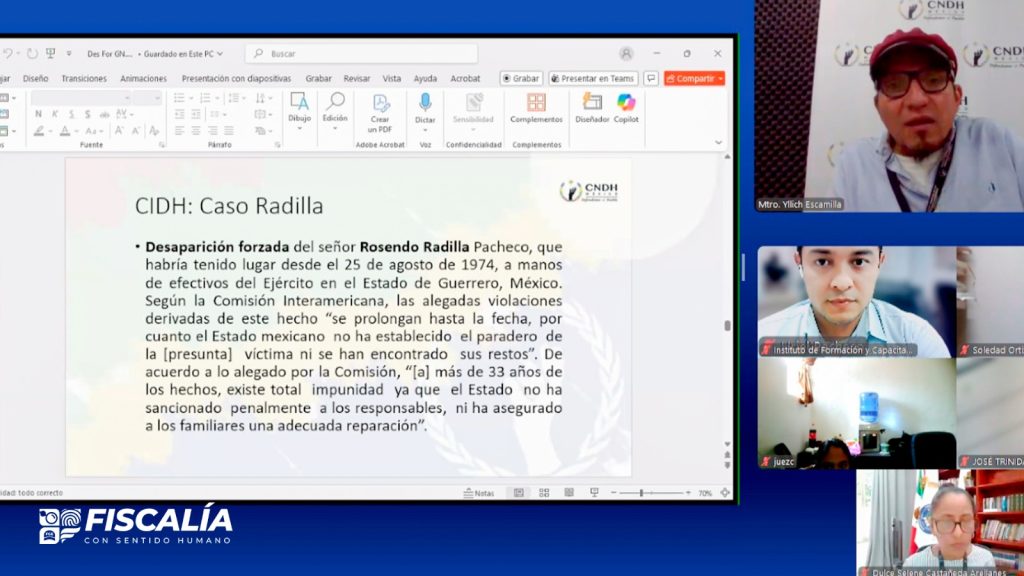1024x576 pixels.
Task: Toggle the Notas pane in status bar
Action: pos(478,493)
